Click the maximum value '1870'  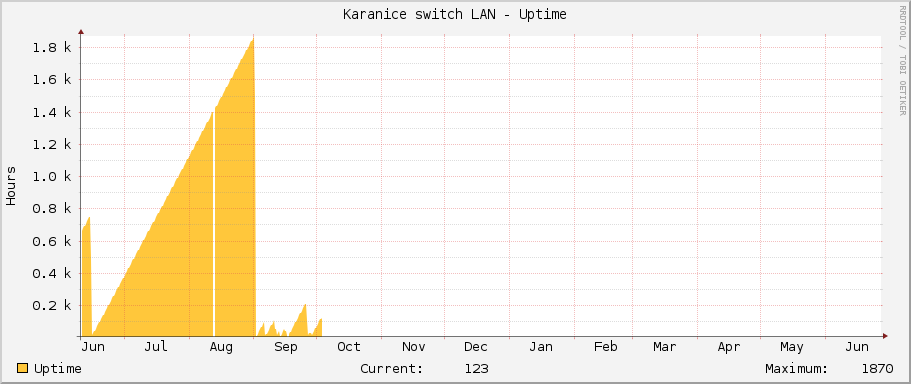point(877,369)
